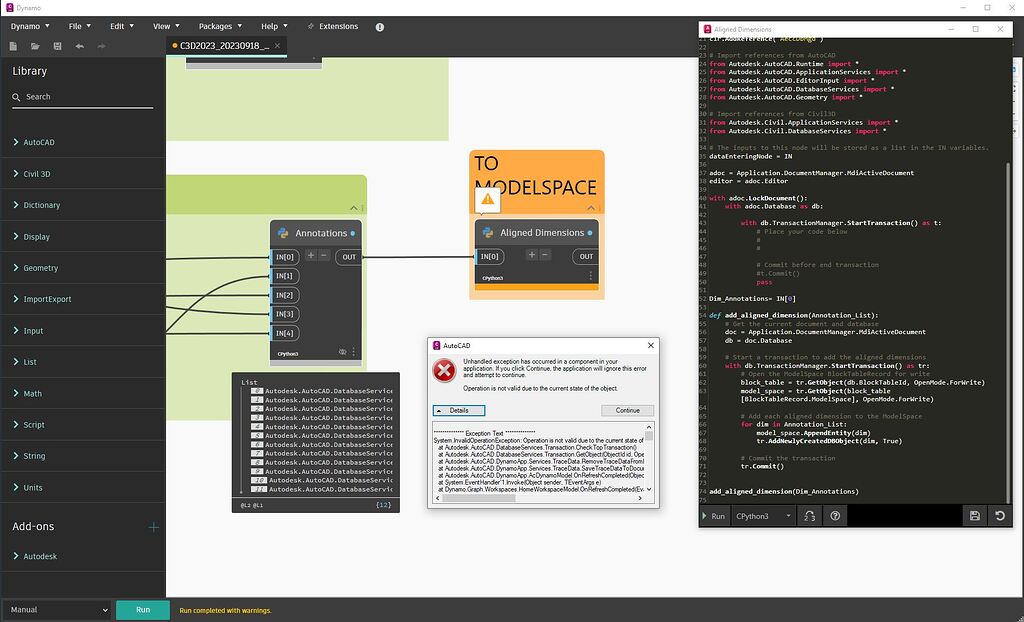The width and height of the screenshot is (1024, 622).
Task: Click the undo arrow icon
Action: pyautogui.click(x=79, y=46)
